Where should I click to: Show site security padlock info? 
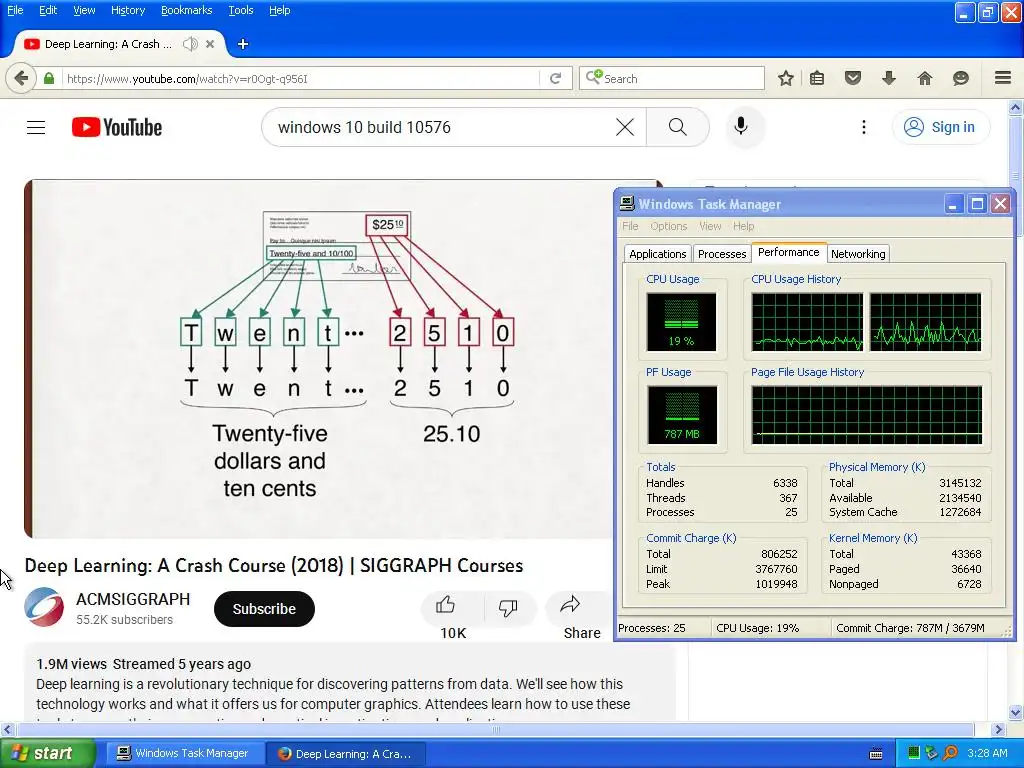49,78
